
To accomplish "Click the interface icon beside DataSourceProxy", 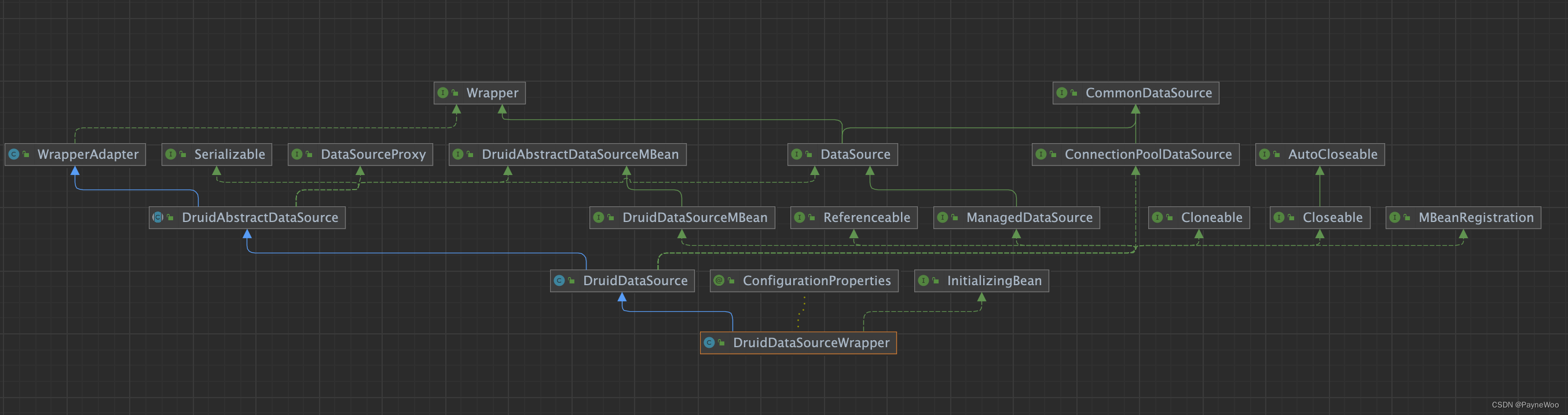I will tap(297, 154).
